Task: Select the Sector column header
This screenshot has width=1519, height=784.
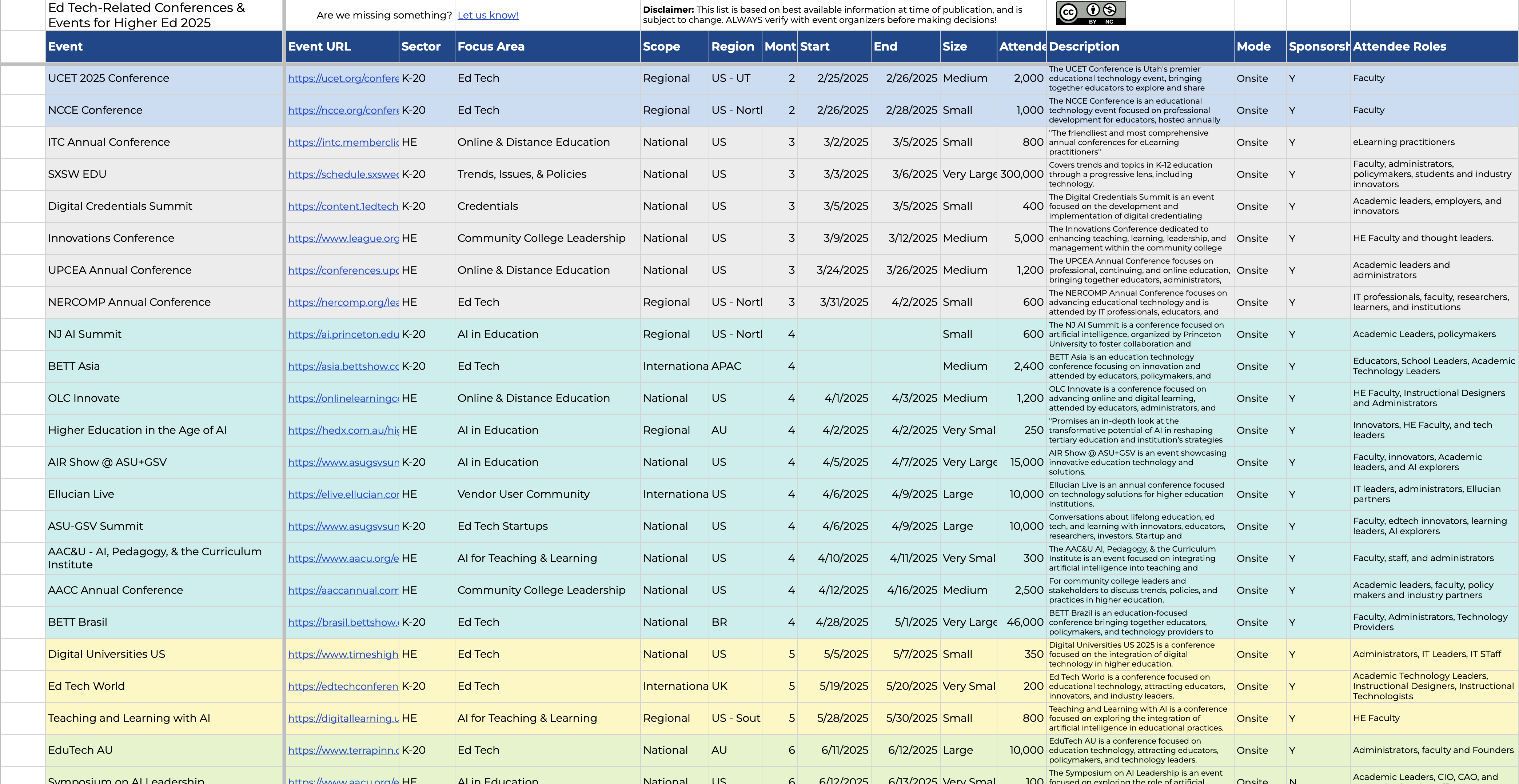Action: click(427, 47)
